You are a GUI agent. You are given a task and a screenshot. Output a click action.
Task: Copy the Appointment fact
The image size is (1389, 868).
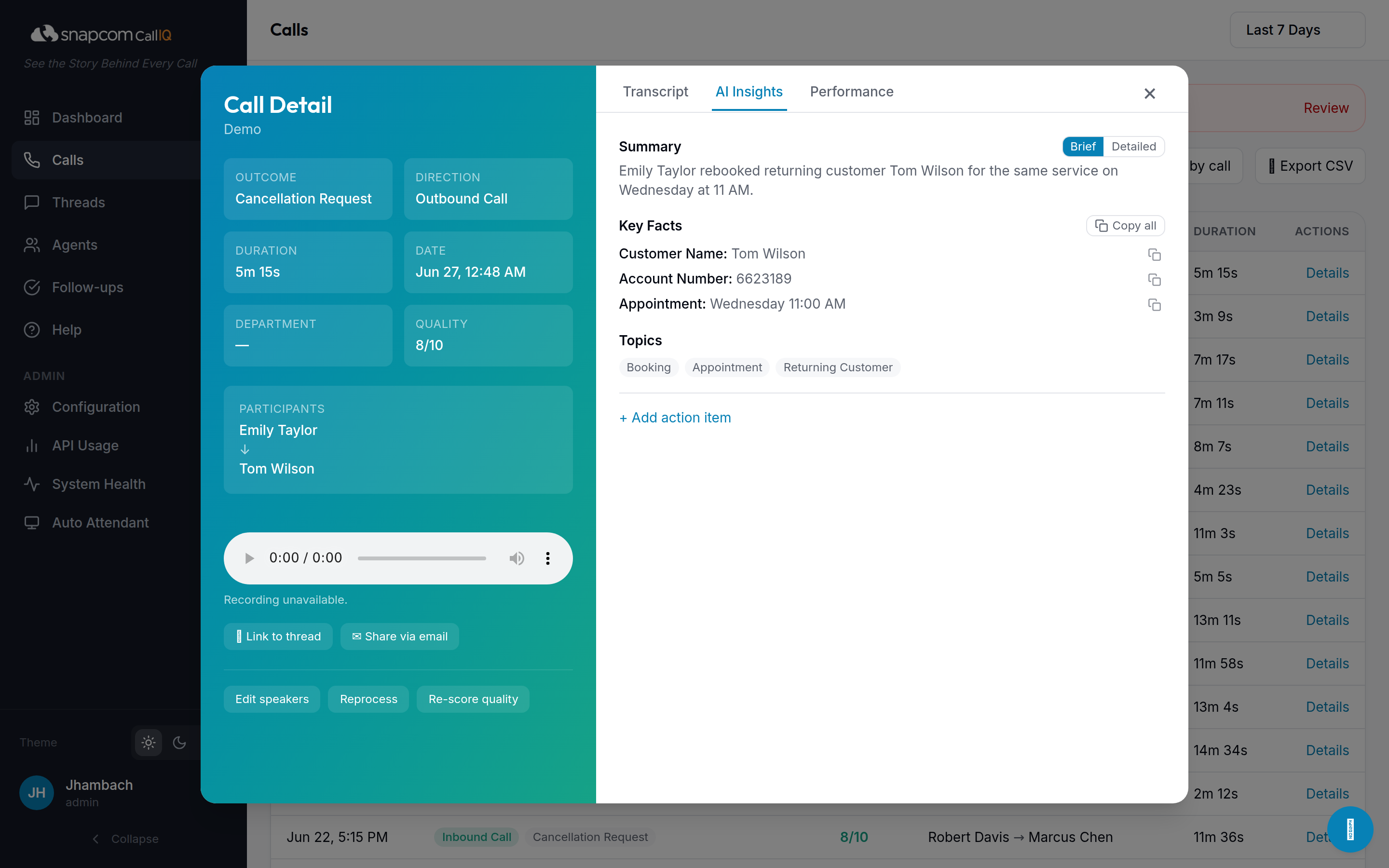[x=1154, y=305]
